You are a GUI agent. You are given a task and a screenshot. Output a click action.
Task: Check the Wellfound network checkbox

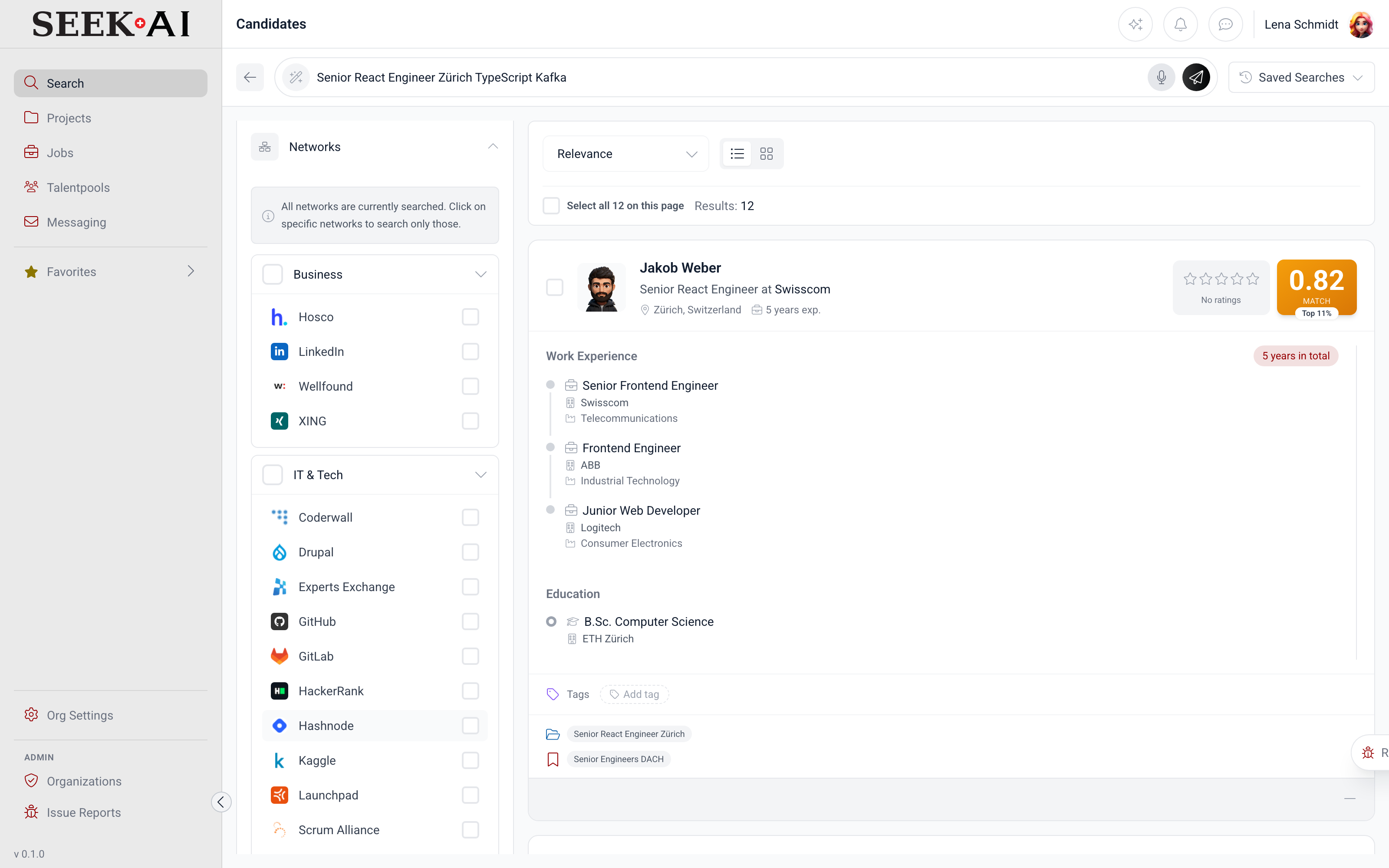point(470,386)
